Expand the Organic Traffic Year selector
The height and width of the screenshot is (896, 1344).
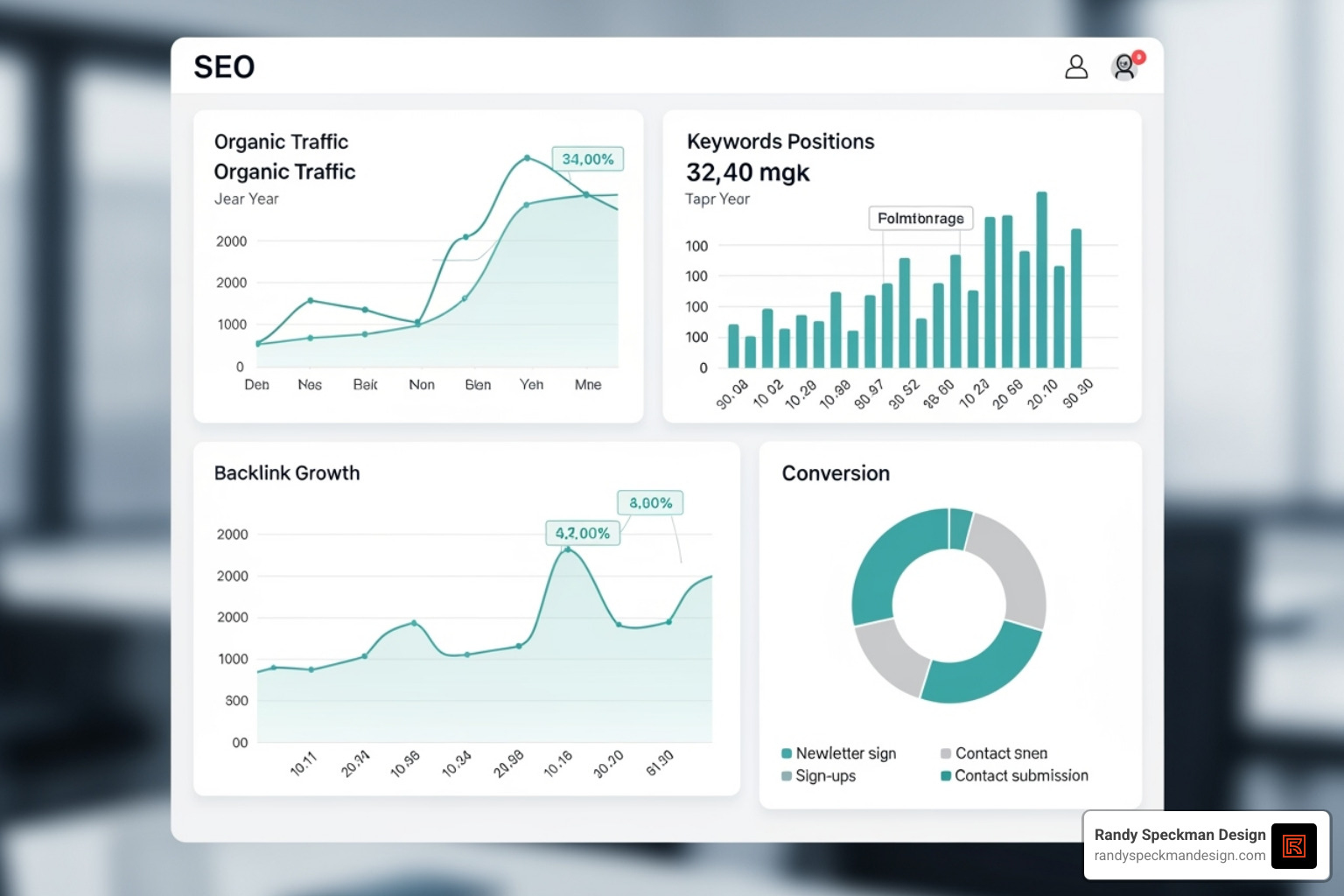[248, 199]
